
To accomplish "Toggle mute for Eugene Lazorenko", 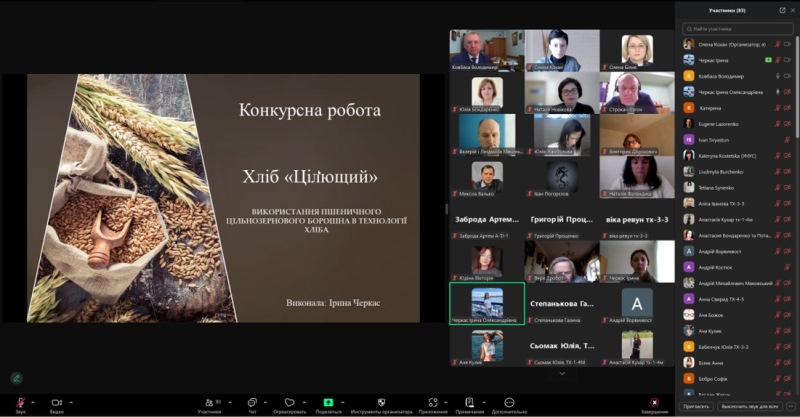I will 778,124.
